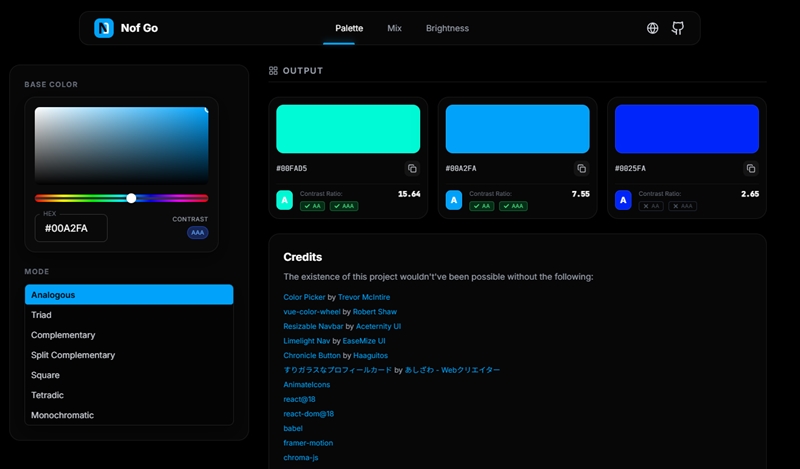Image resolution: width=800 pixels, height=469 pixels.
Task: Copy the #0025FA hex code
Action: (x=751, y=169)
